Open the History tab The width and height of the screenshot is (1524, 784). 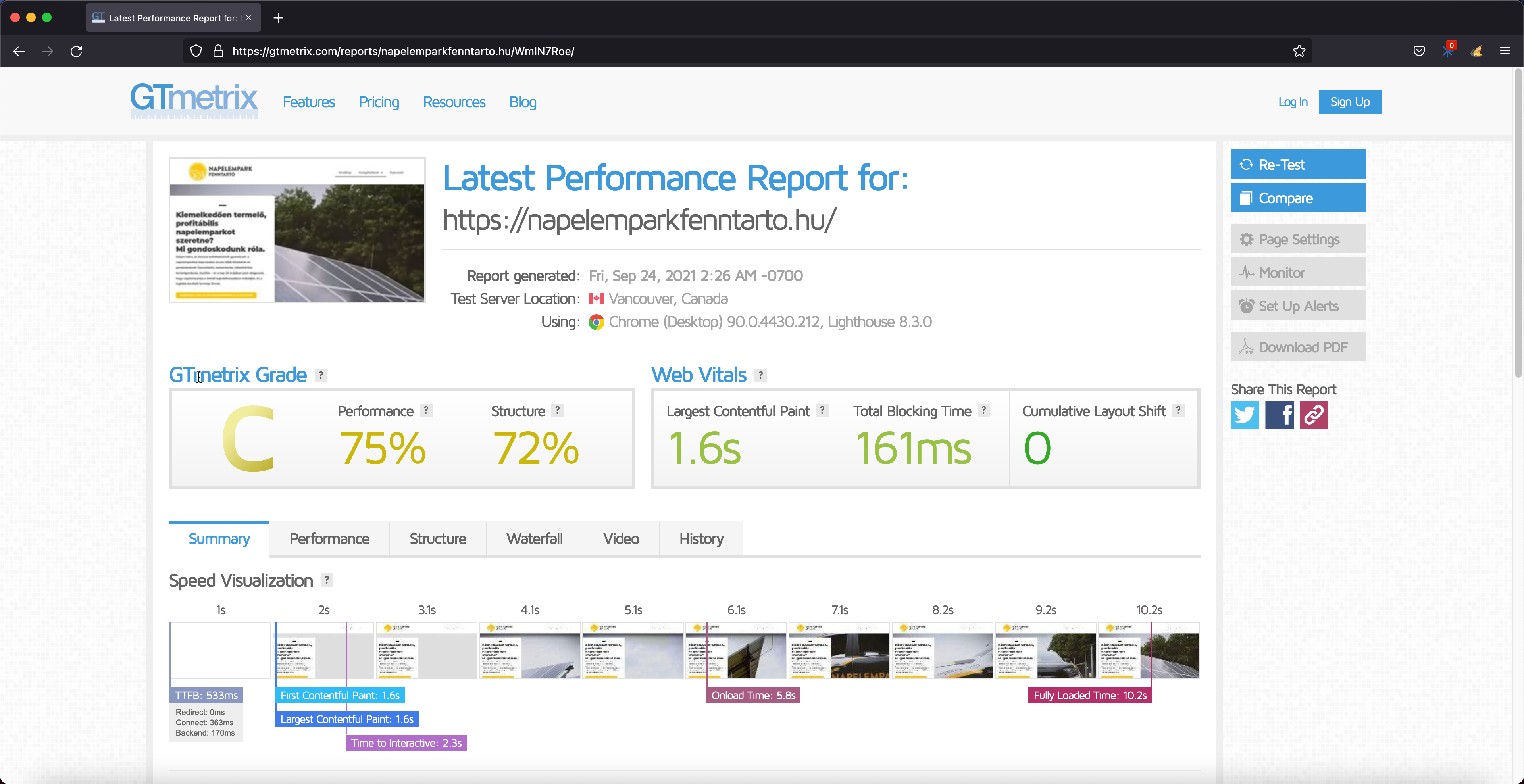tap(701, 539)
